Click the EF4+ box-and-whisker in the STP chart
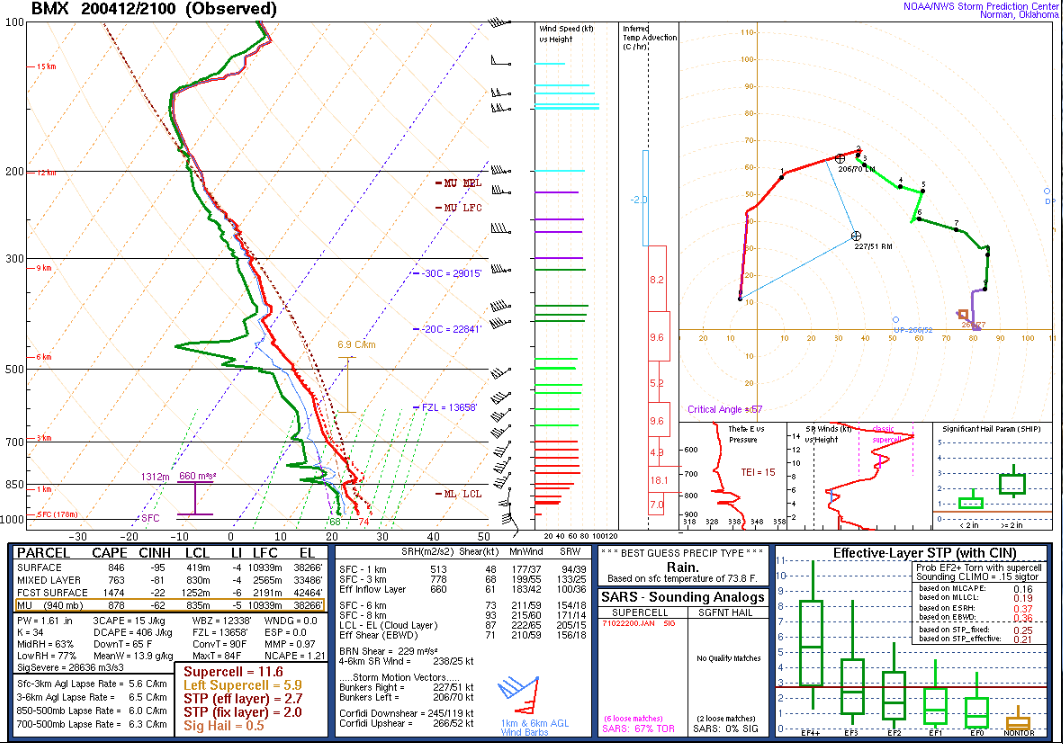 click(811, 635)
